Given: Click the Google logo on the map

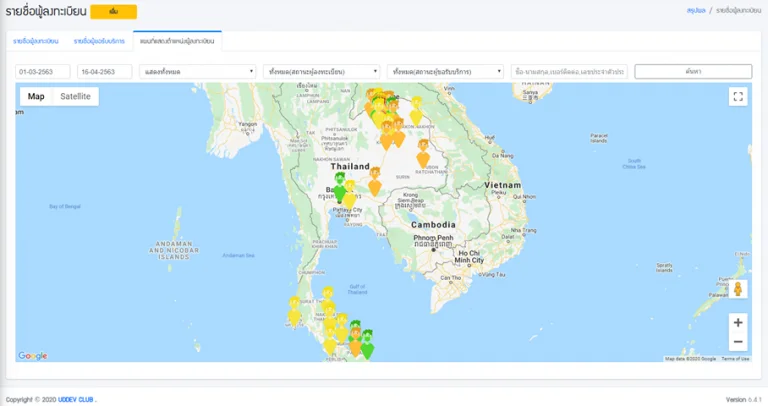Looking at the screenshot, I should [x=33, y=356].
